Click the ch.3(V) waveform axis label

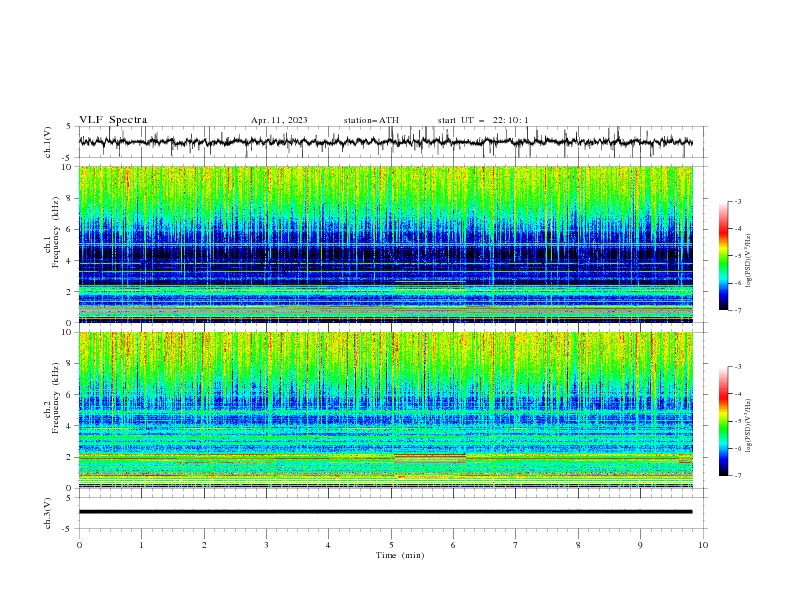48,513
